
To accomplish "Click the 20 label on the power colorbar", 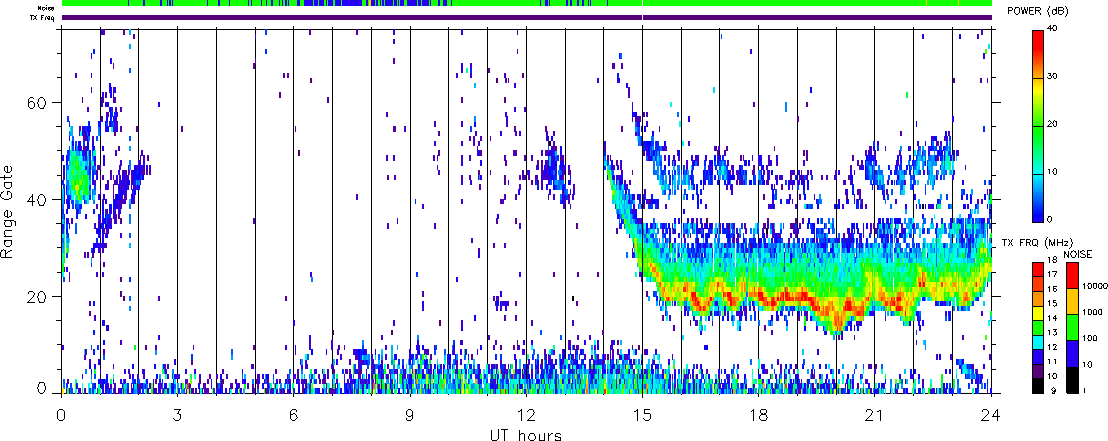I will pos(1052,124).
